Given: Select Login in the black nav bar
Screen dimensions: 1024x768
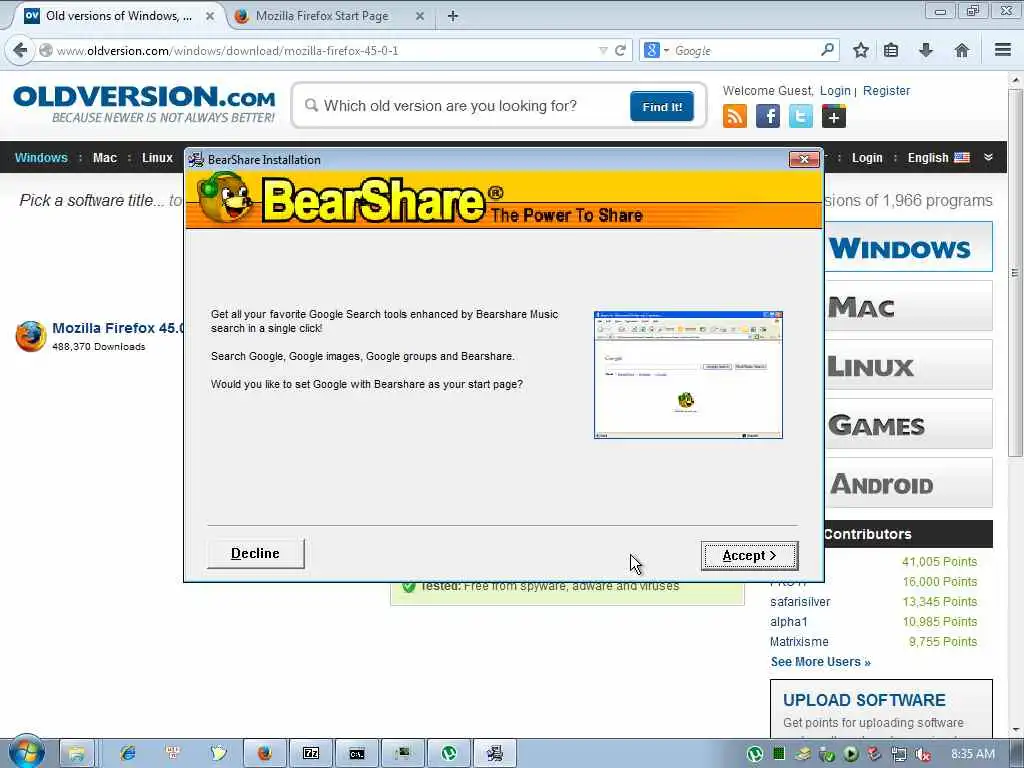Looking at the screenshot, I should 867,157.
